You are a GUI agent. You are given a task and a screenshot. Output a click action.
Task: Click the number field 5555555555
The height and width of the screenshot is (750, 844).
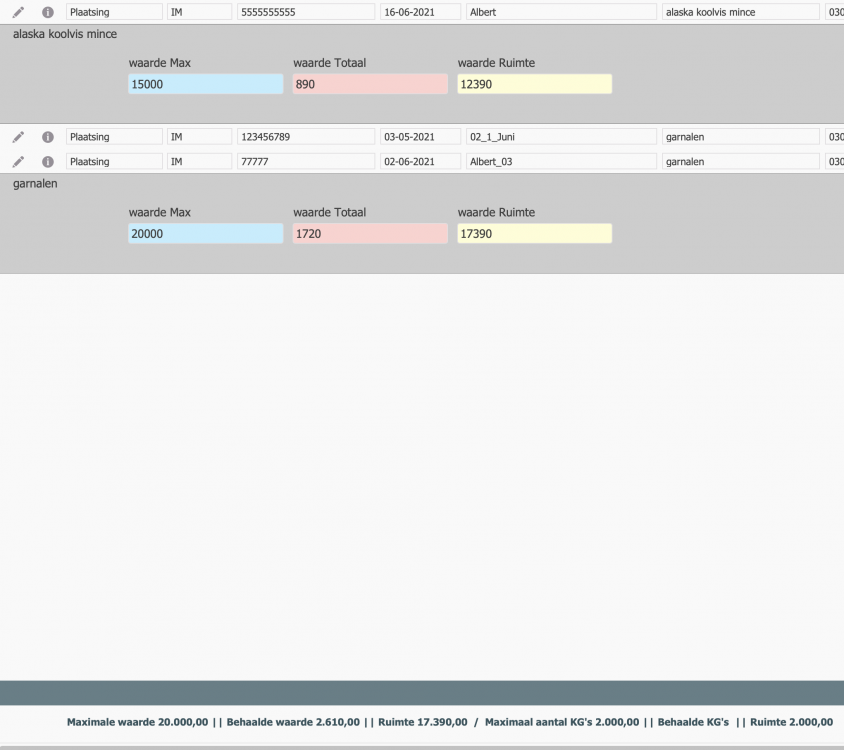tap(304, 12)
